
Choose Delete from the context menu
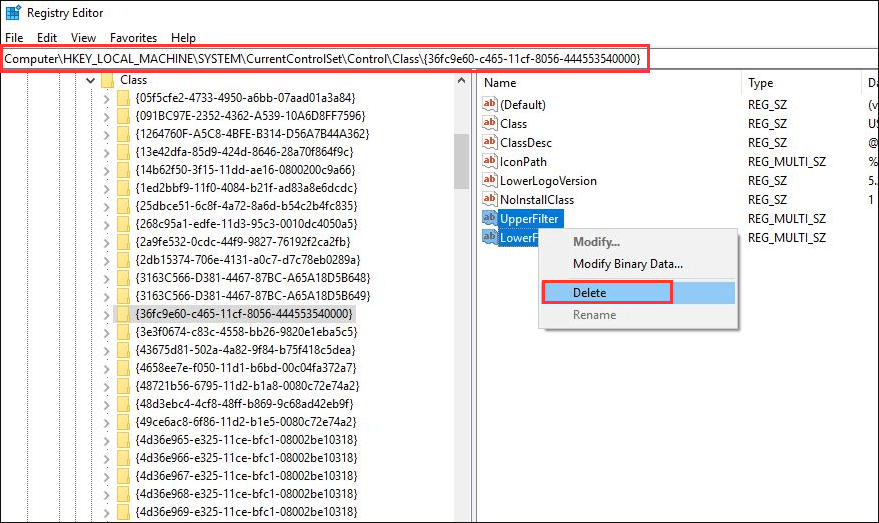[x=638, y=293]
